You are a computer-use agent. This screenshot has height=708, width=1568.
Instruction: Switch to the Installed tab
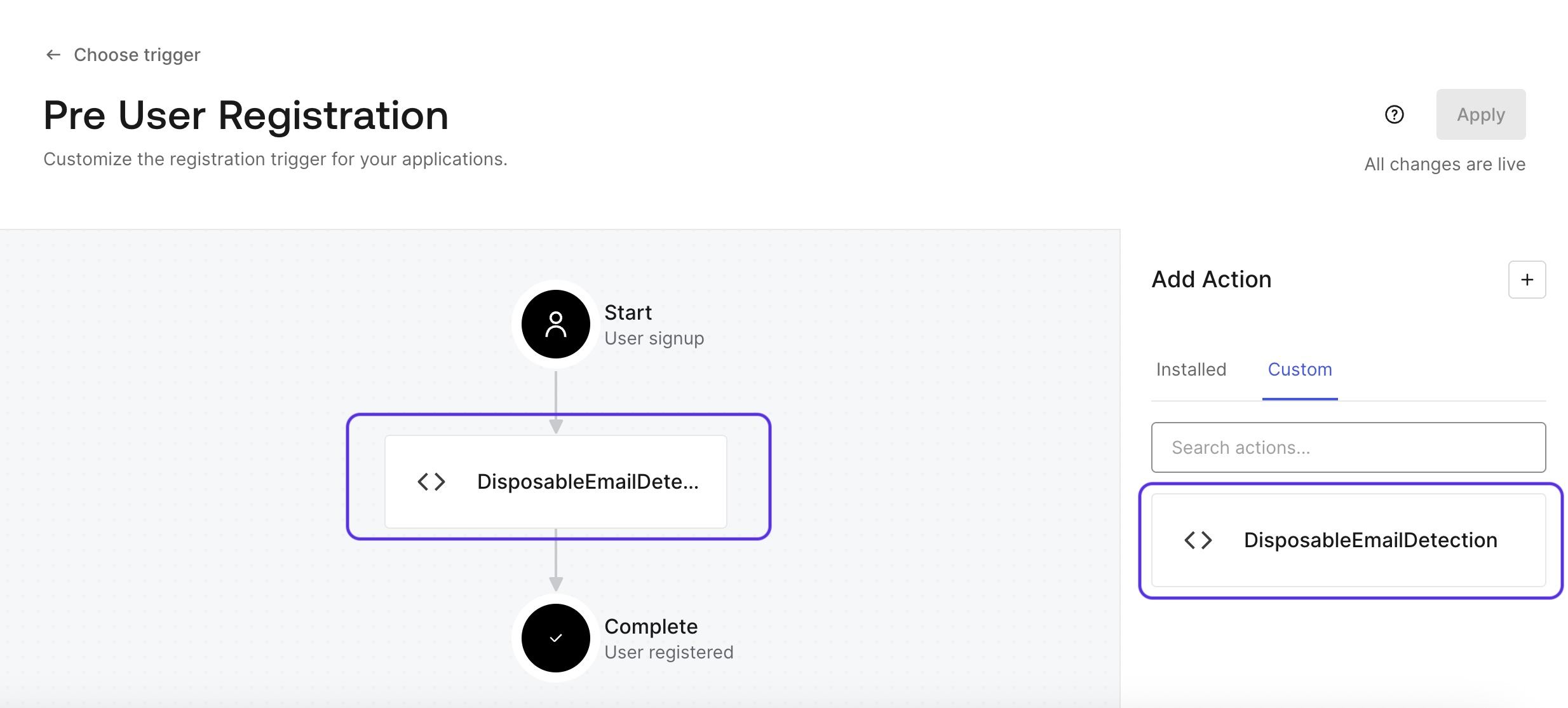click(x=1191, y=369)
